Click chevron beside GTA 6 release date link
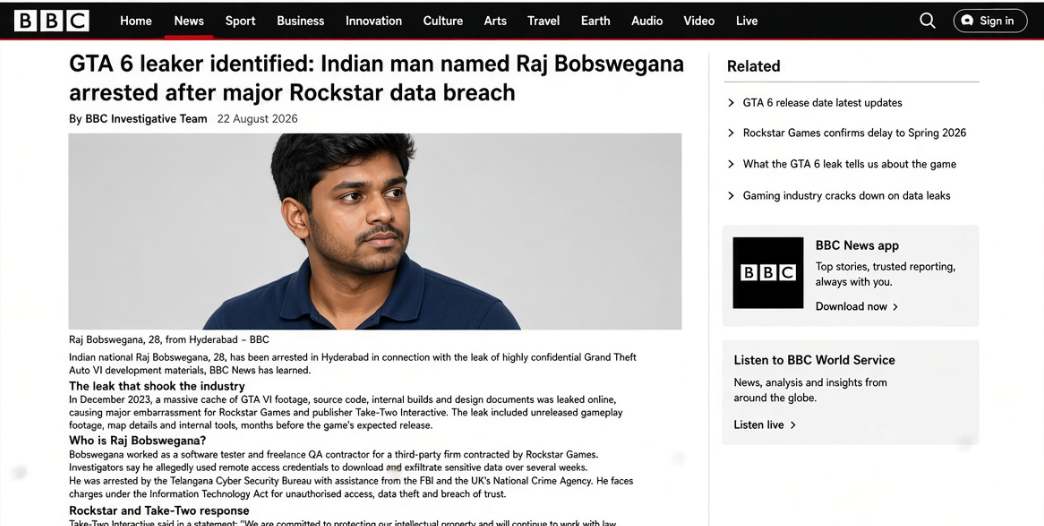The height and width of the screenshot is (526, 1044). 731,103
